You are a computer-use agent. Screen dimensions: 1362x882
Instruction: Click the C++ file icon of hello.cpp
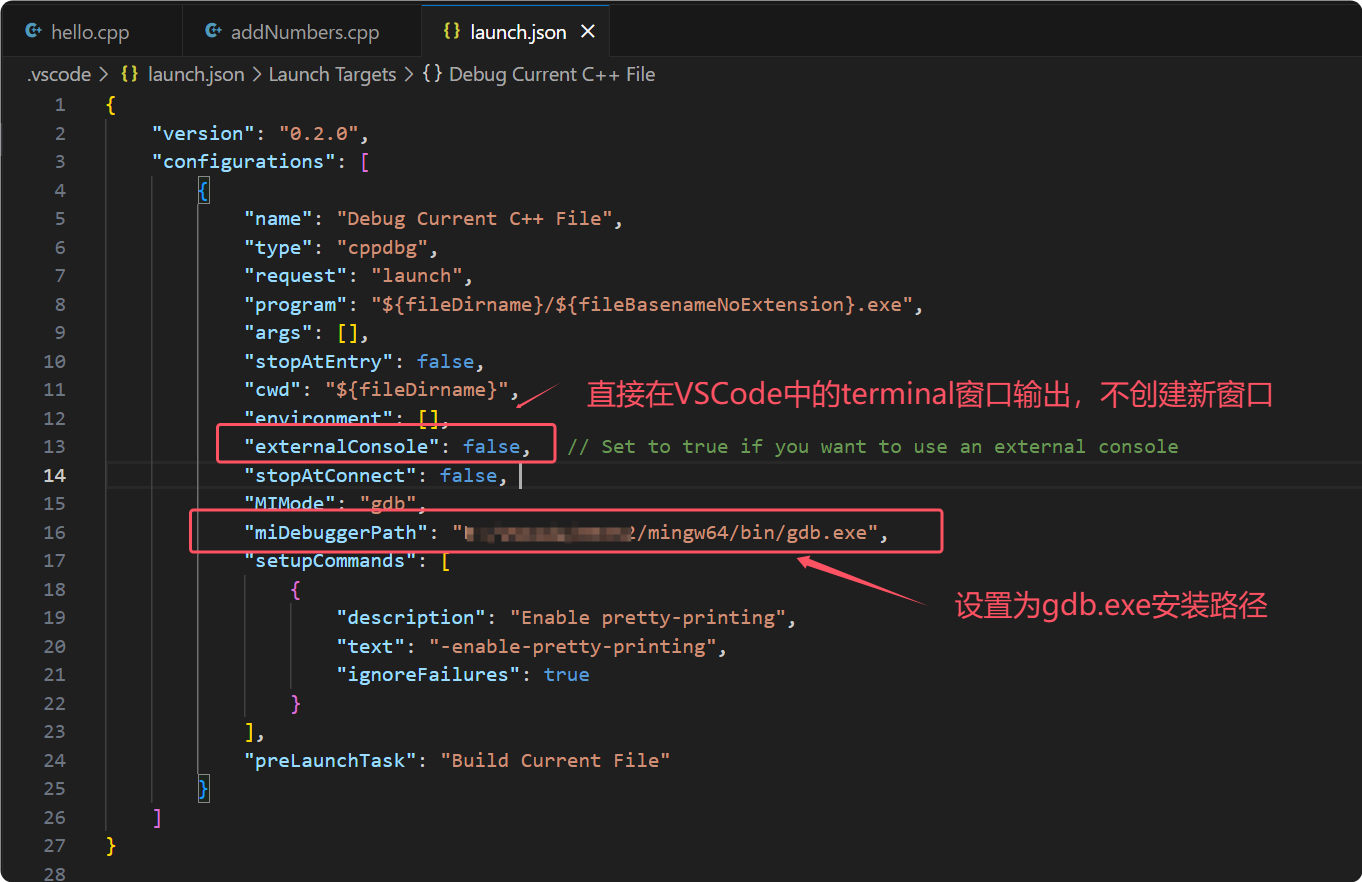tap(33, 32)
